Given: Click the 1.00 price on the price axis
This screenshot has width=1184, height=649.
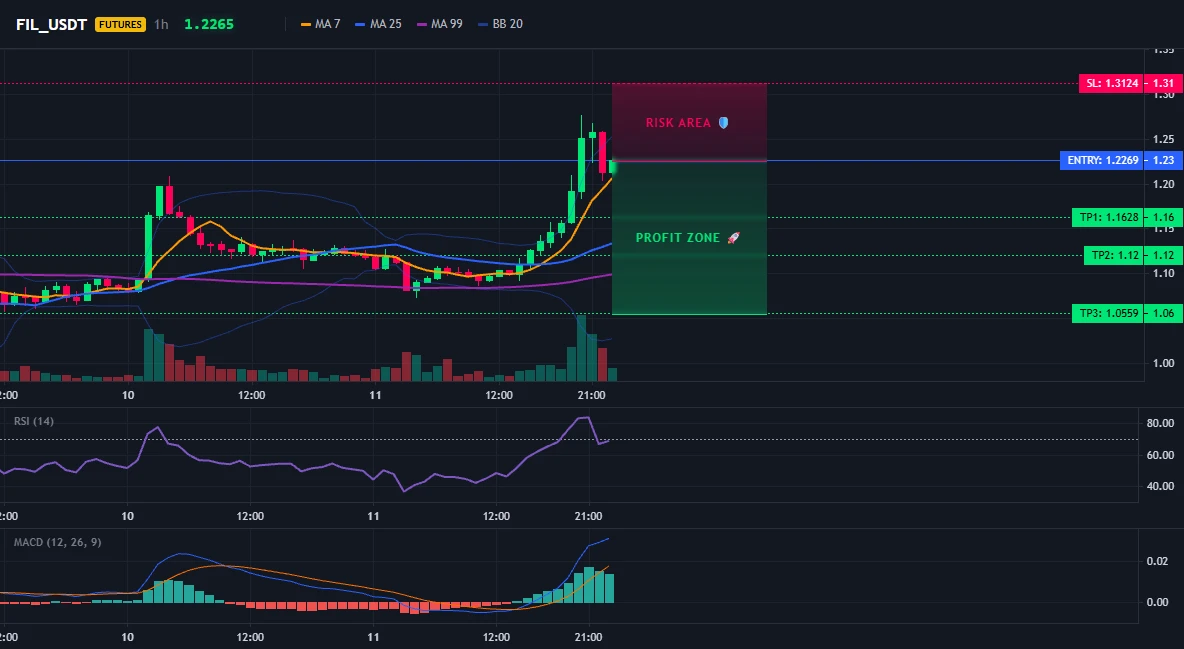Looking at the screenshot, I should pyautogui.click(x=1164, y=363).
